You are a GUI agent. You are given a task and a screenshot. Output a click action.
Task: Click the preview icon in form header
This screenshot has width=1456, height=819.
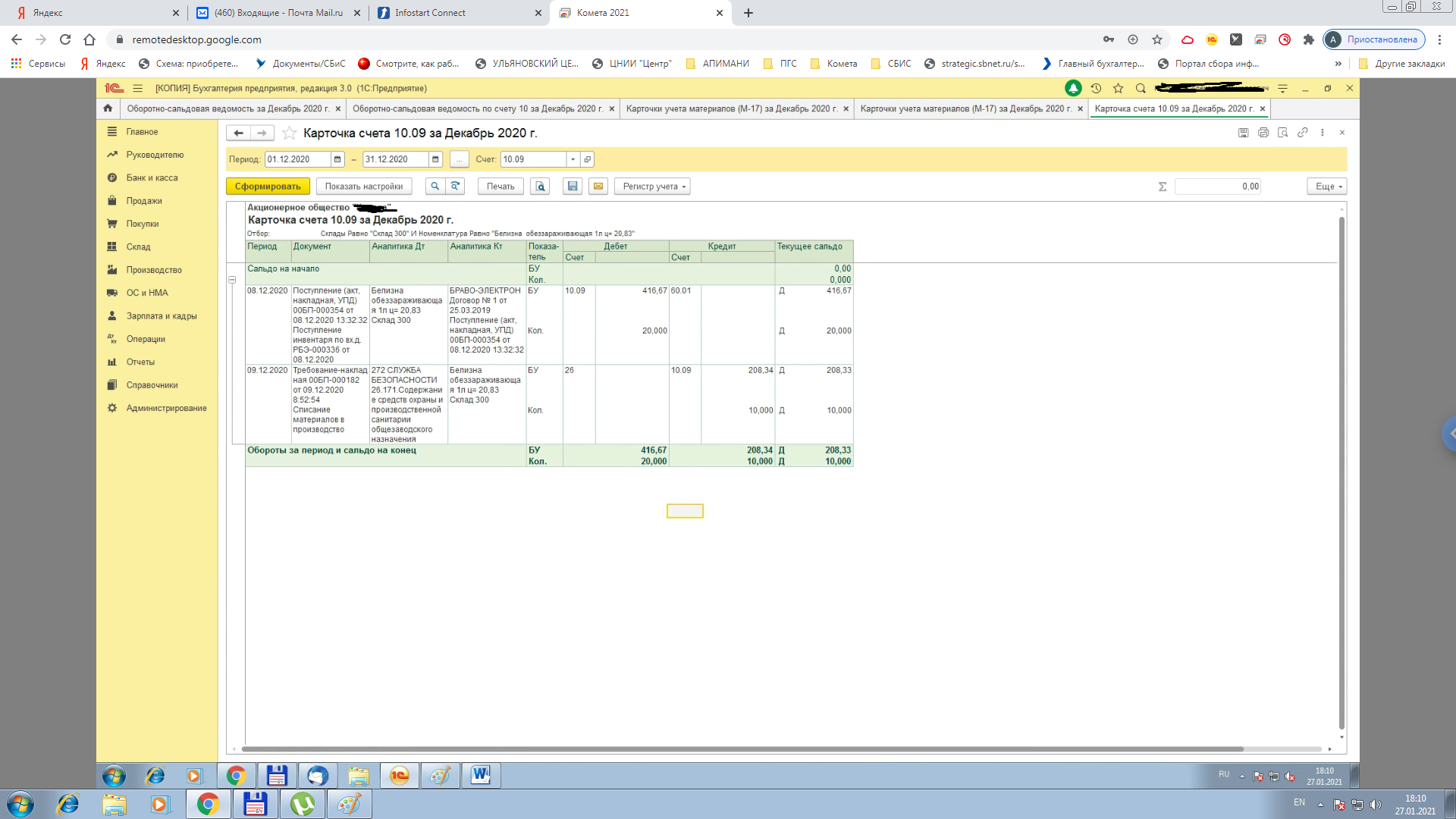(1283, 133)
